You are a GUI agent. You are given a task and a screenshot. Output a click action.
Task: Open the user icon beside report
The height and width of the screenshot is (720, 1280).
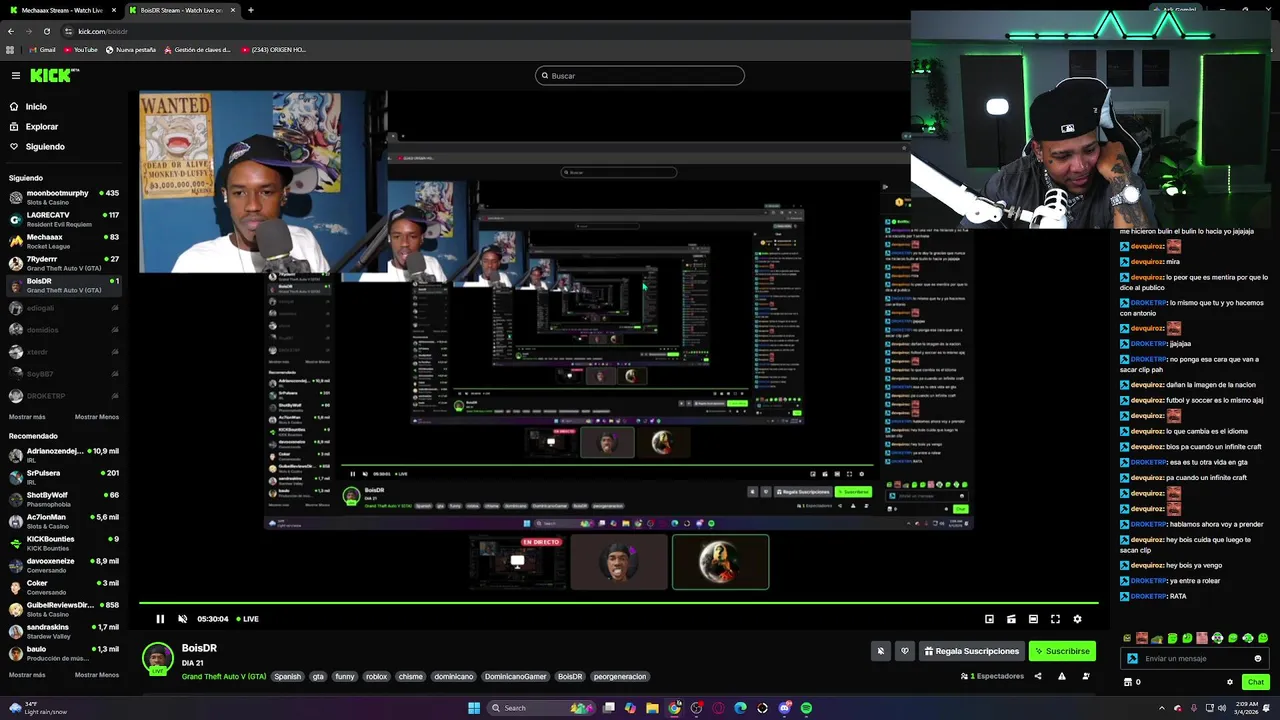click(x=1086, y=676)
